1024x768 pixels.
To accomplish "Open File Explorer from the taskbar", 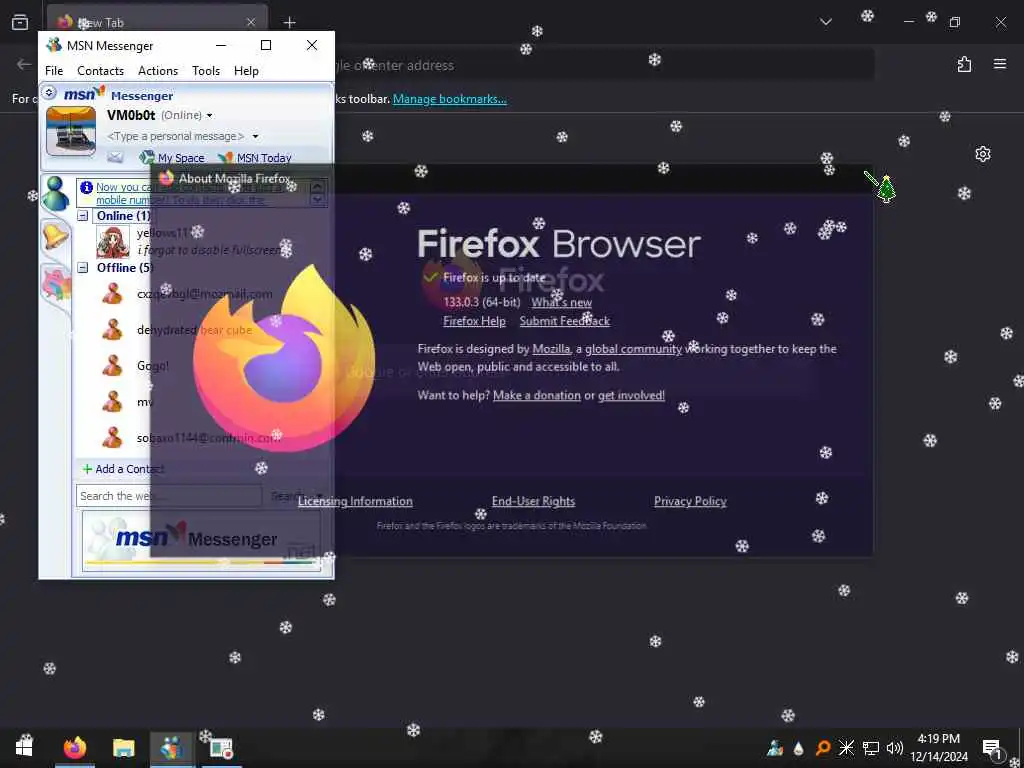I will click(x=123, y=748).
